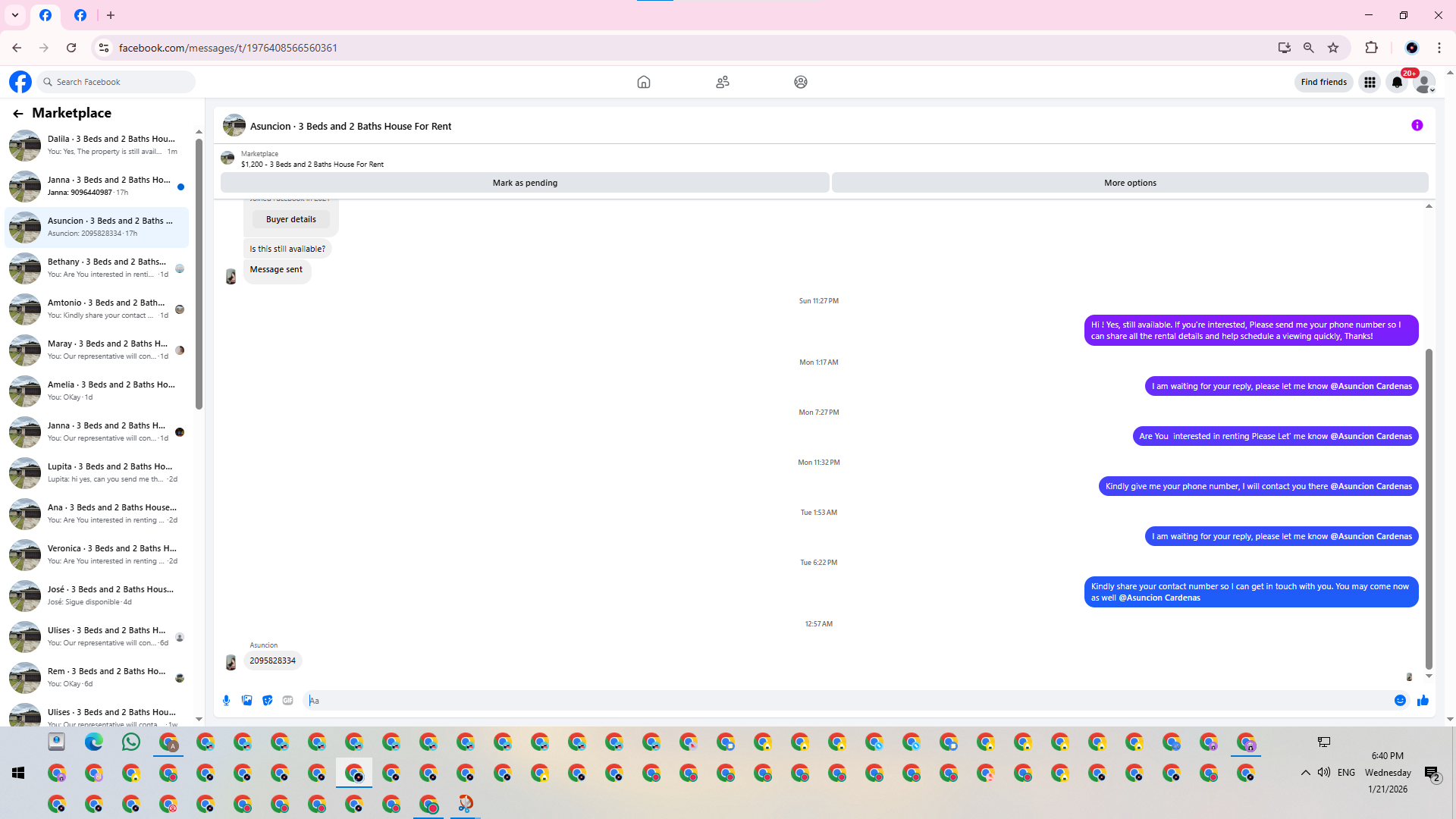Open the GIF picker icon

[287, 701]
